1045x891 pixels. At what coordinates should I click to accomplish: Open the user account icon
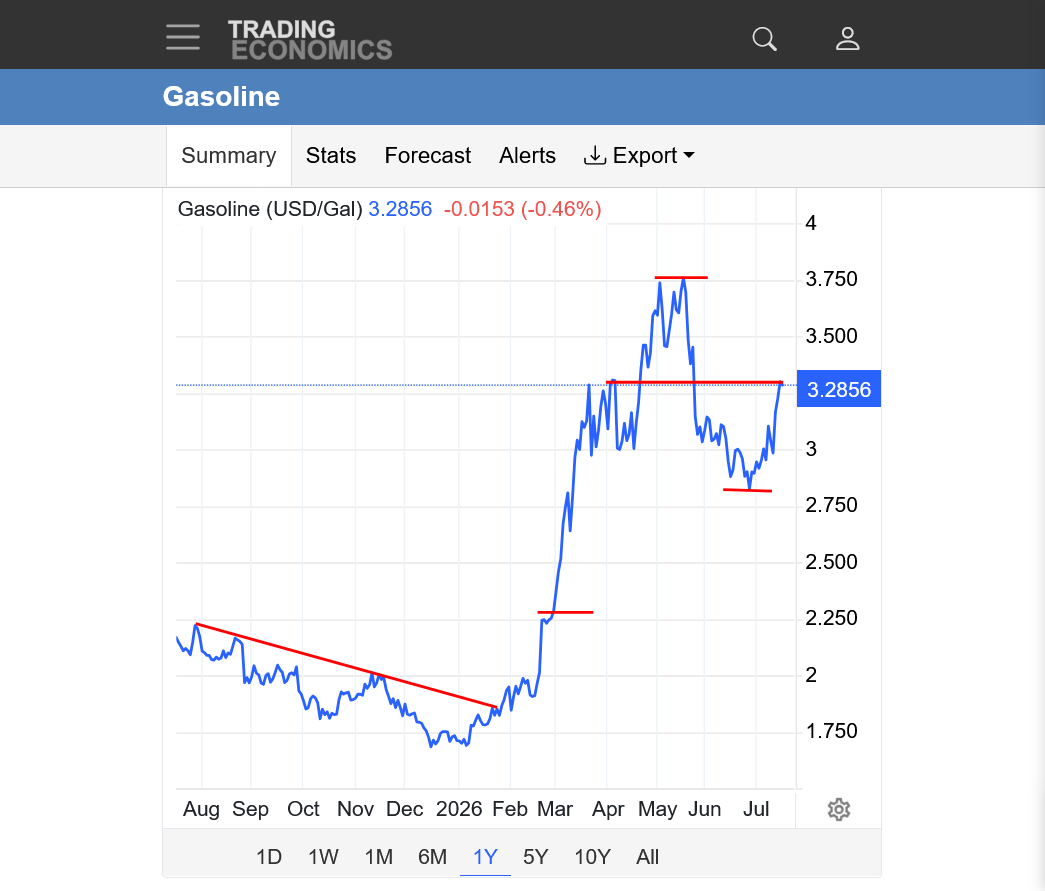coord(847,39)
